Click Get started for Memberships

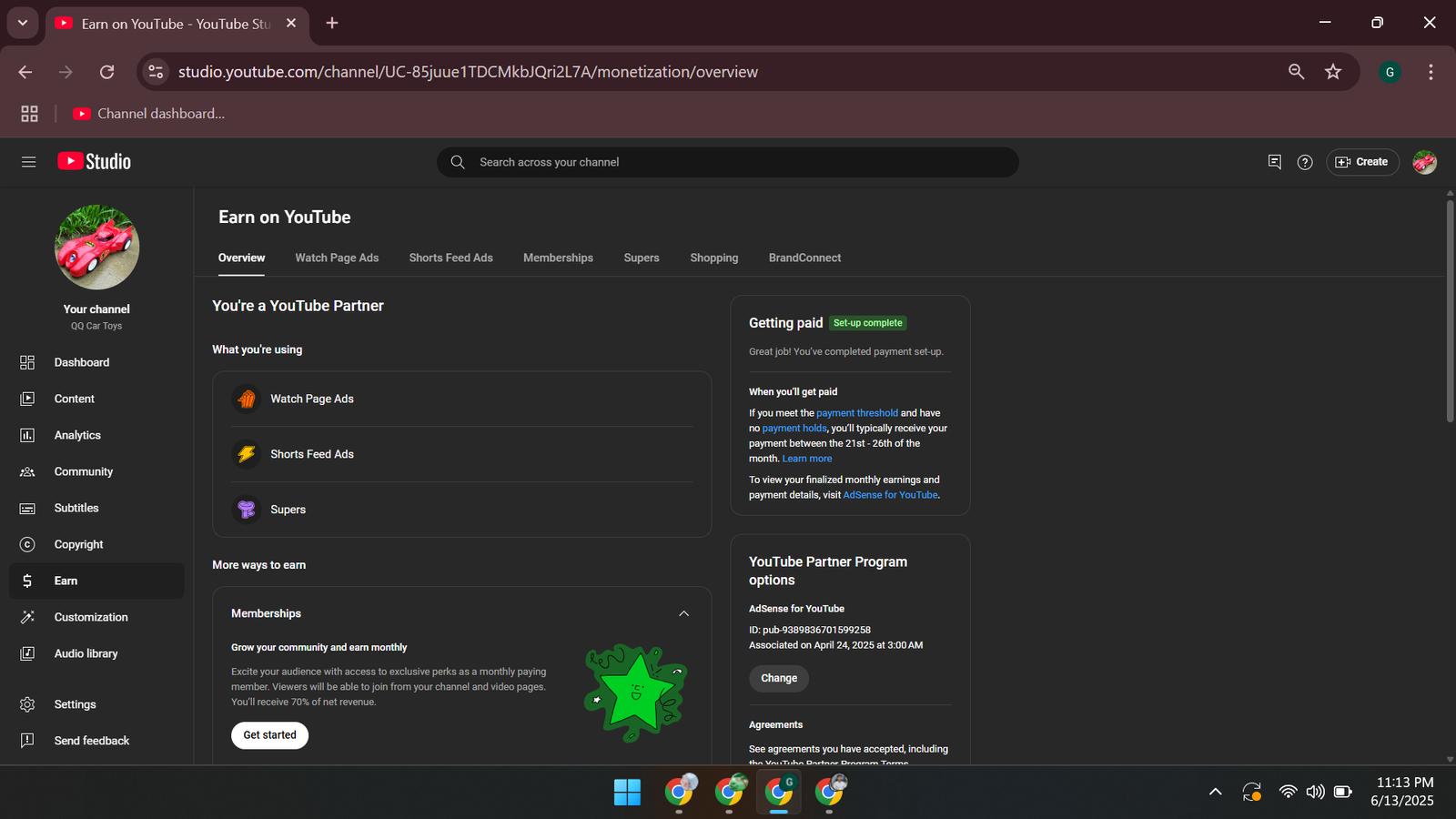pos(269,735)
